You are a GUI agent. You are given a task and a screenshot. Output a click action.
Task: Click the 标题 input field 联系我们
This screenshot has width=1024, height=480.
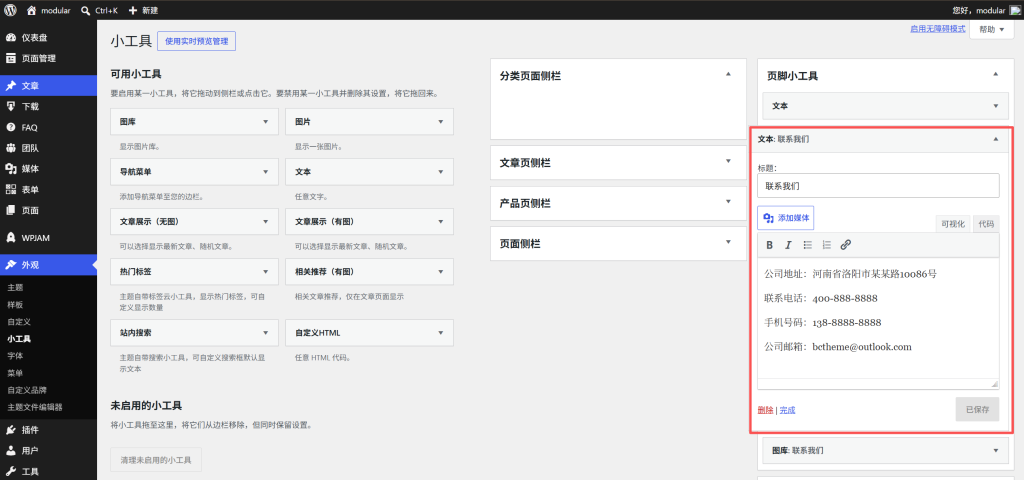(x=878, y=185)
